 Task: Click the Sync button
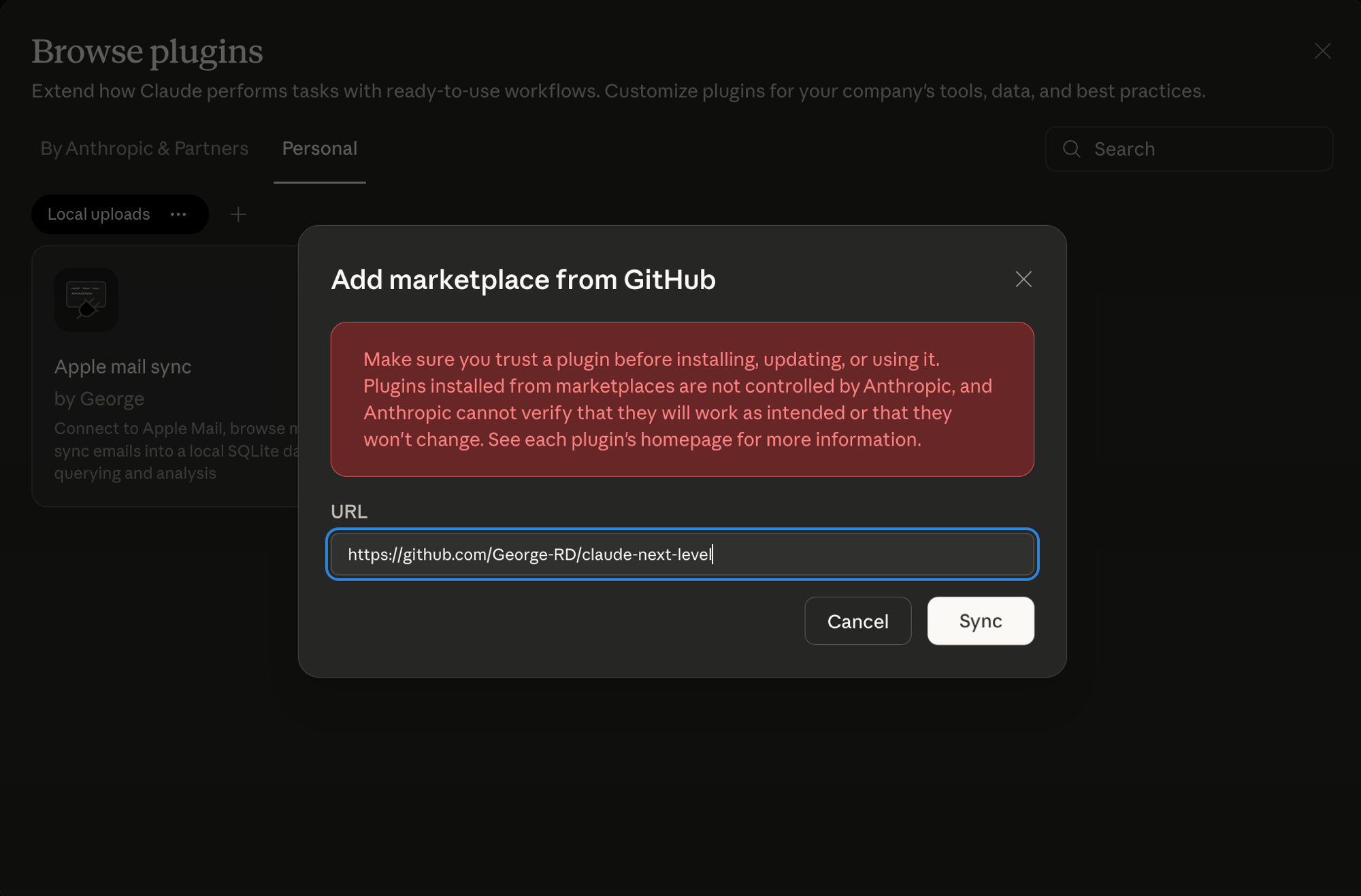pyautogui.click(x=981, y=620)
